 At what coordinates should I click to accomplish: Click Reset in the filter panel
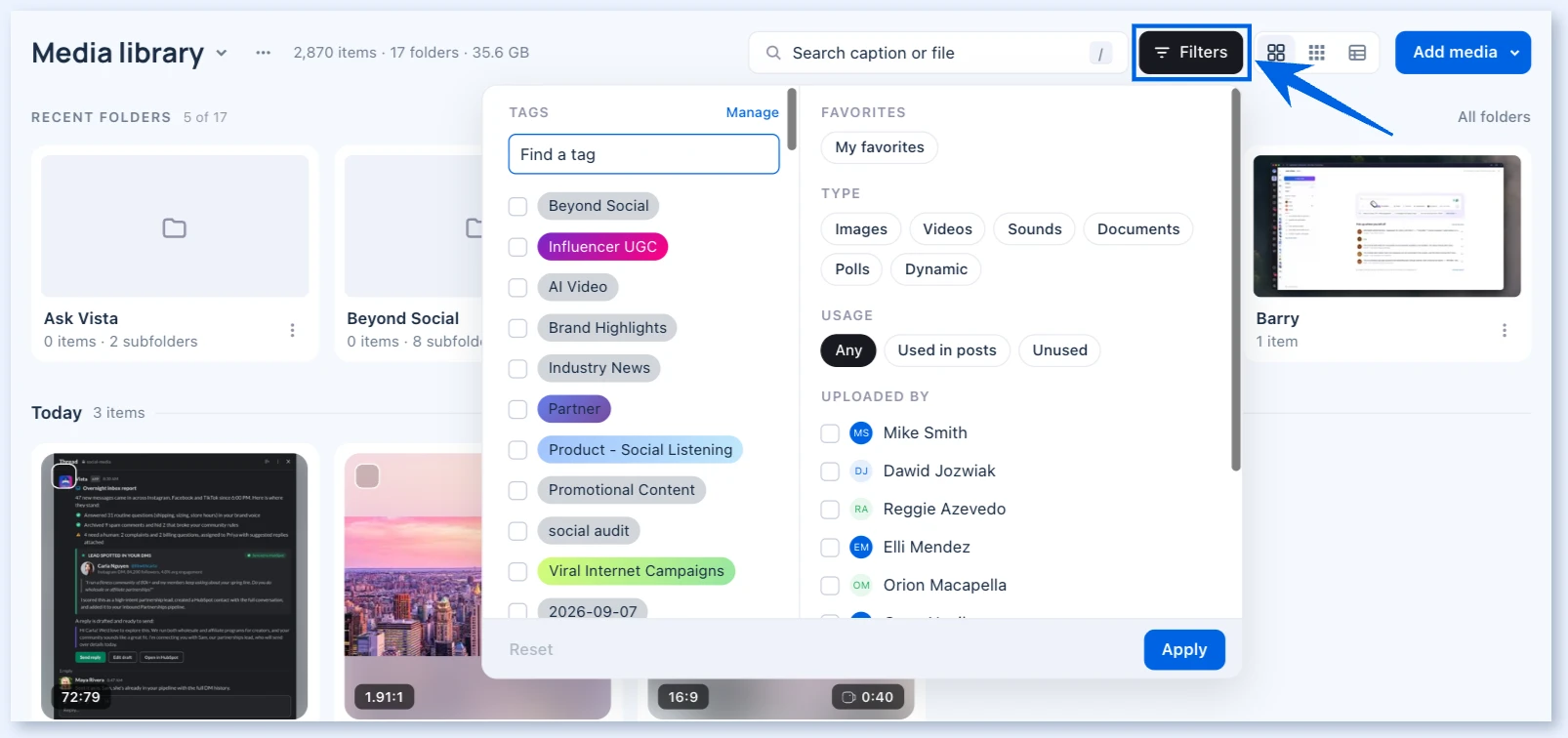pyautogui.click(x=531, y=650)
